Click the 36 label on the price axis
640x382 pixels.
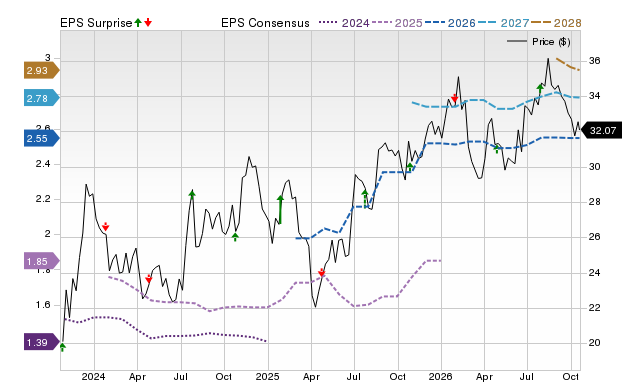point(594,61)
